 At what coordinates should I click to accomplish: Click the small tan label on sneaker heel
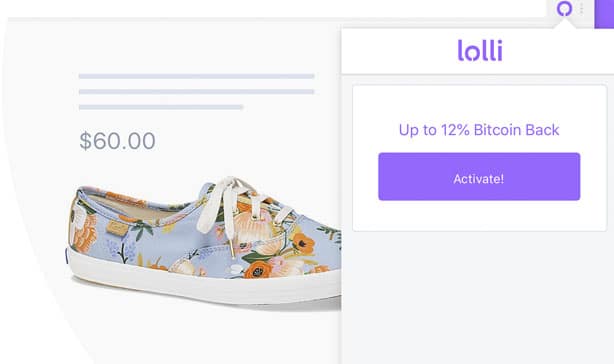[116, 227]
